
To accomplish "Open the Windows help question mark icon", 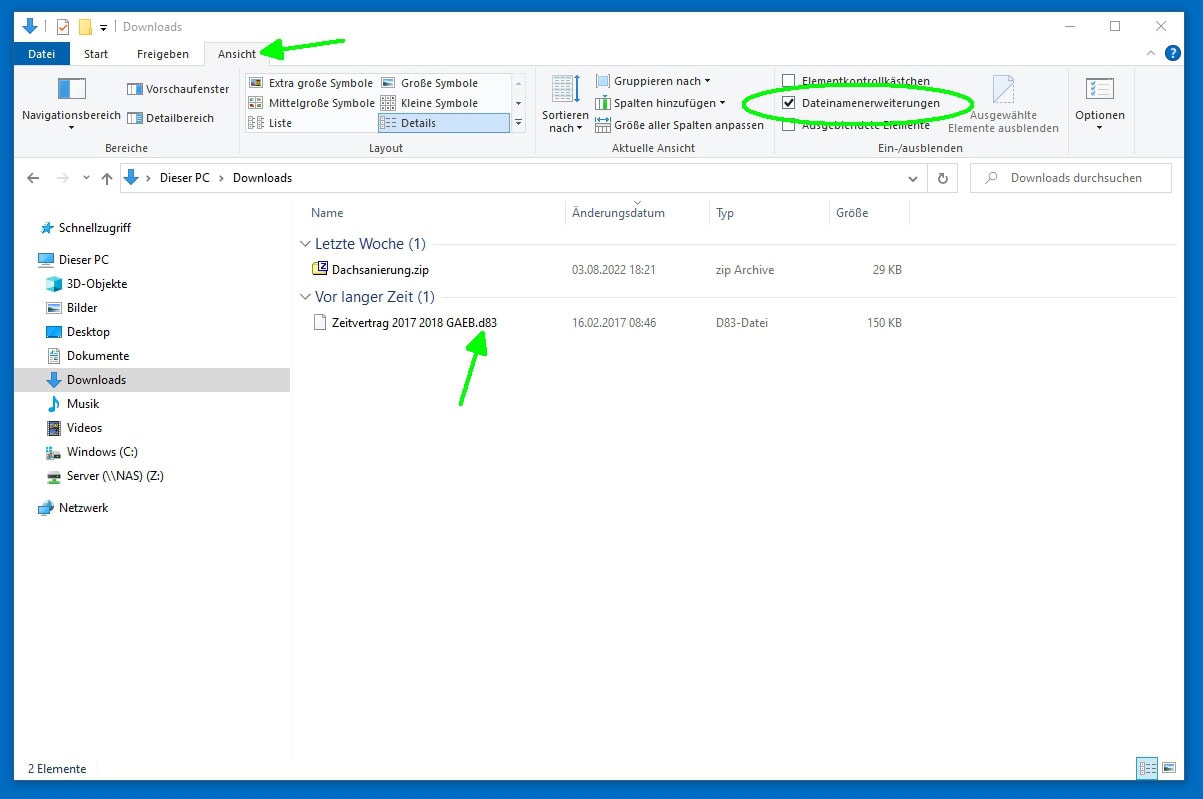I will coord(1173,53).
